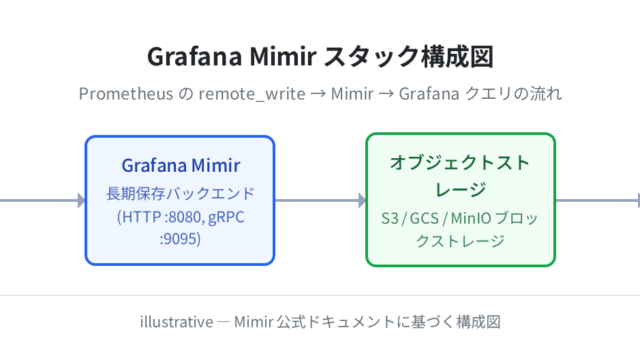Click the Grafana Mimir heading inside blue box
This screenshot has width=640, height=360.
(x=181, y=165)
